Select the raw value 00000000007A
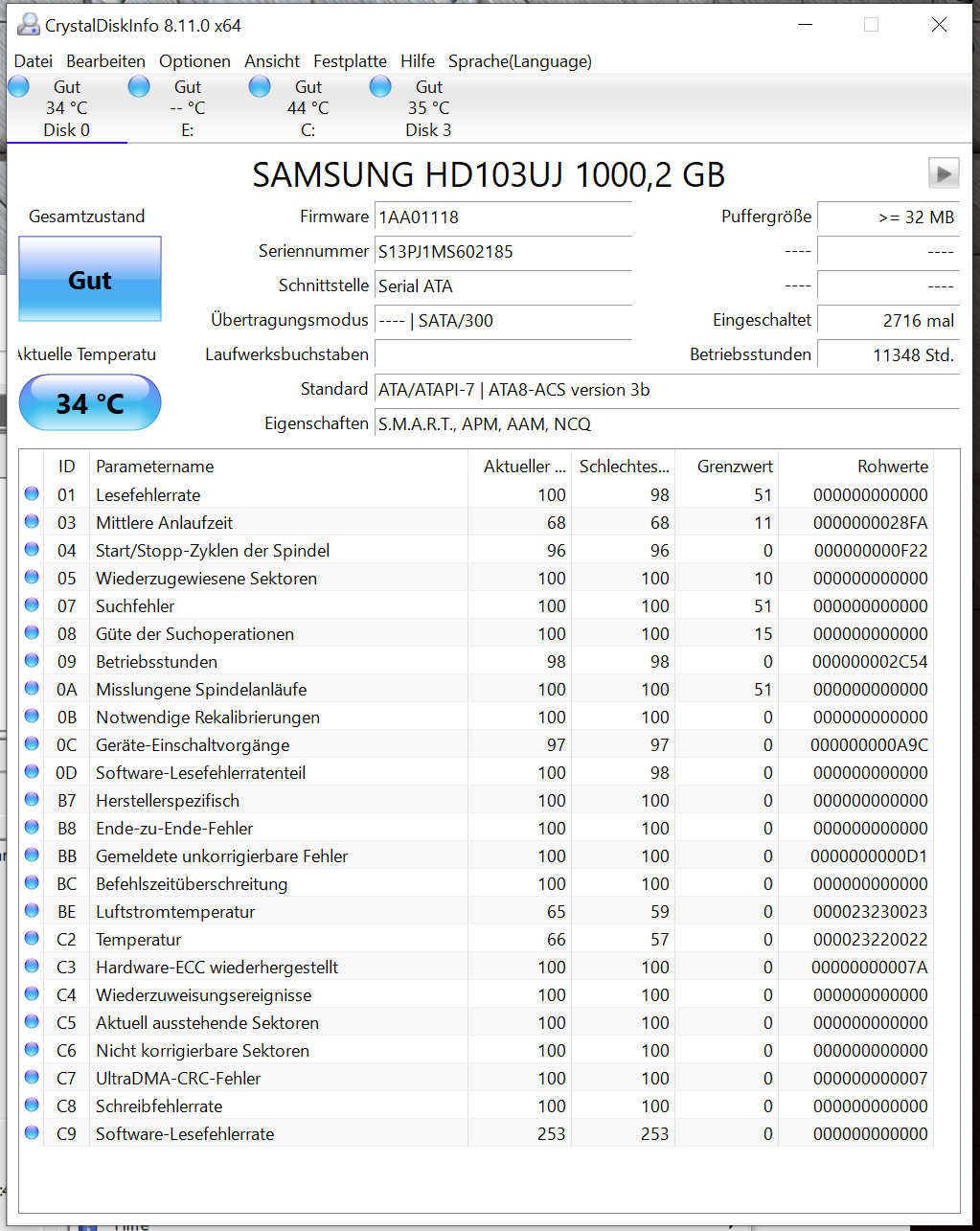The height and width of the screenshot is (1231, 980). 870,968
